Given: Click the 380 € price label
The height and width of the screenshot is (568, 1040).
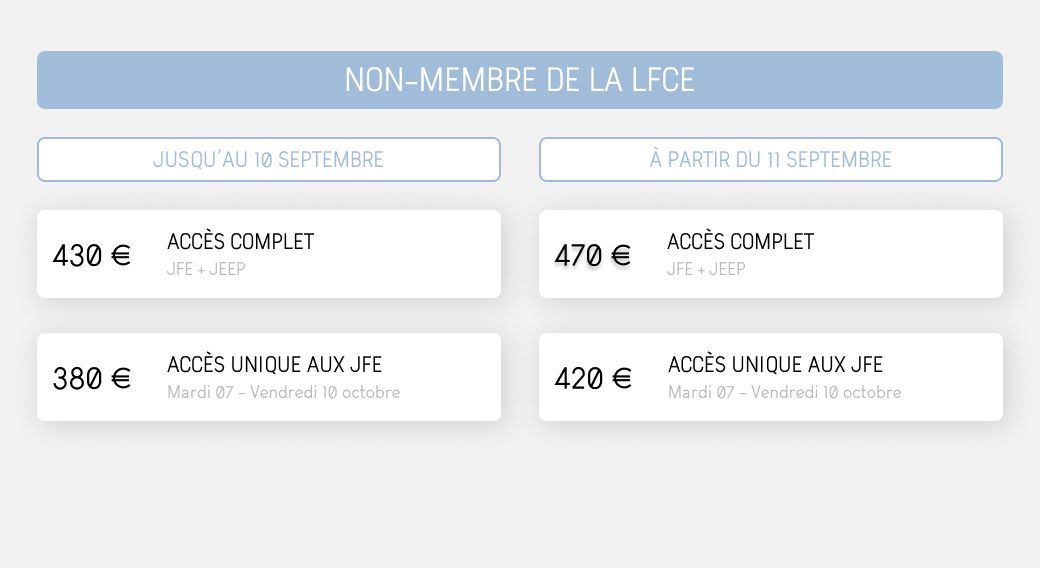Looking at the screenshot, I should click(x=92, y=378).
